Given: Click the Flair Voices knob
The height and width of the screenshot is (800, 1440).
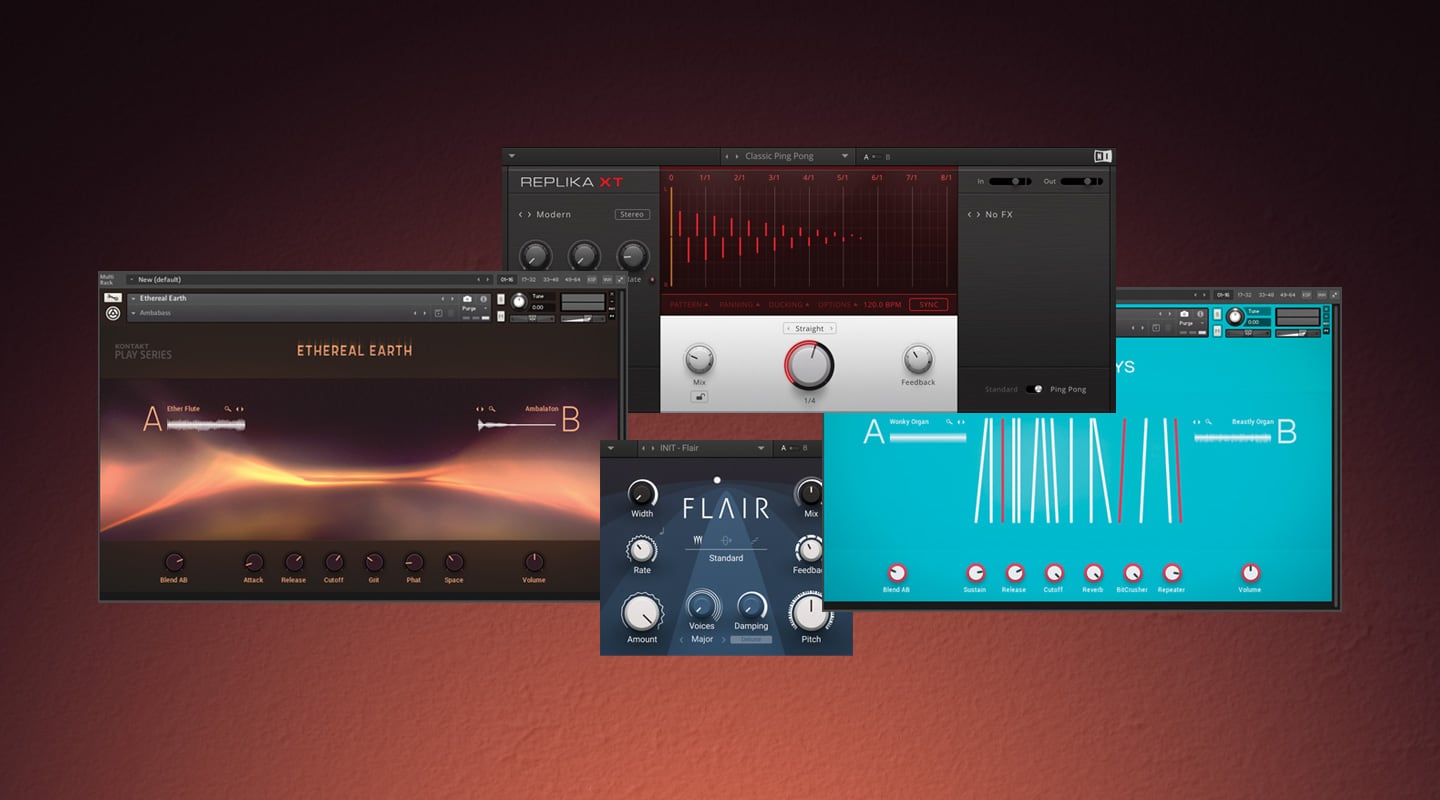Looking at the screenshot, I should [x=702, y=606].
